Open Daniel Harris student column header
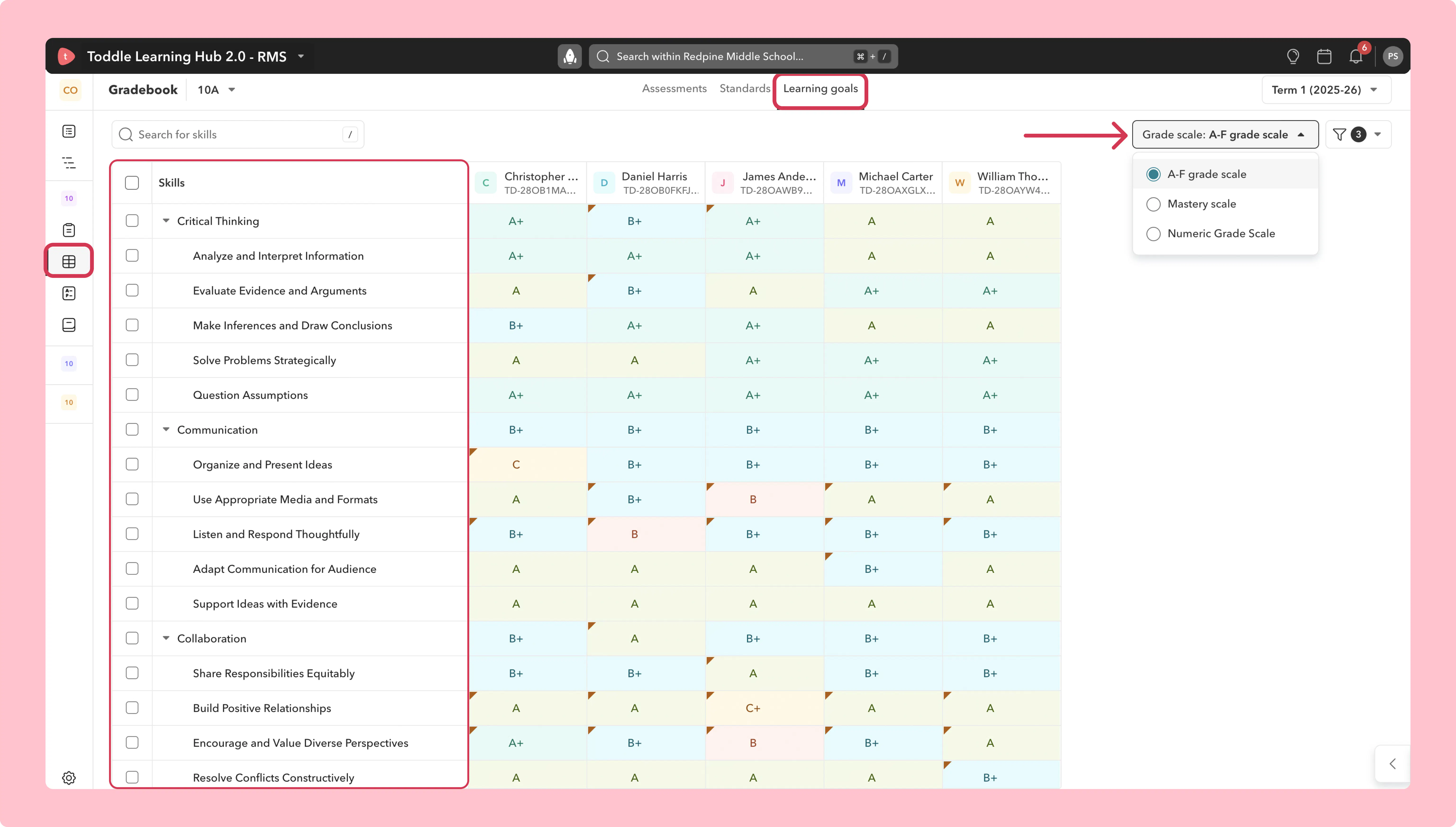Screen dimensions: 1456x827 tap(646, 183)
